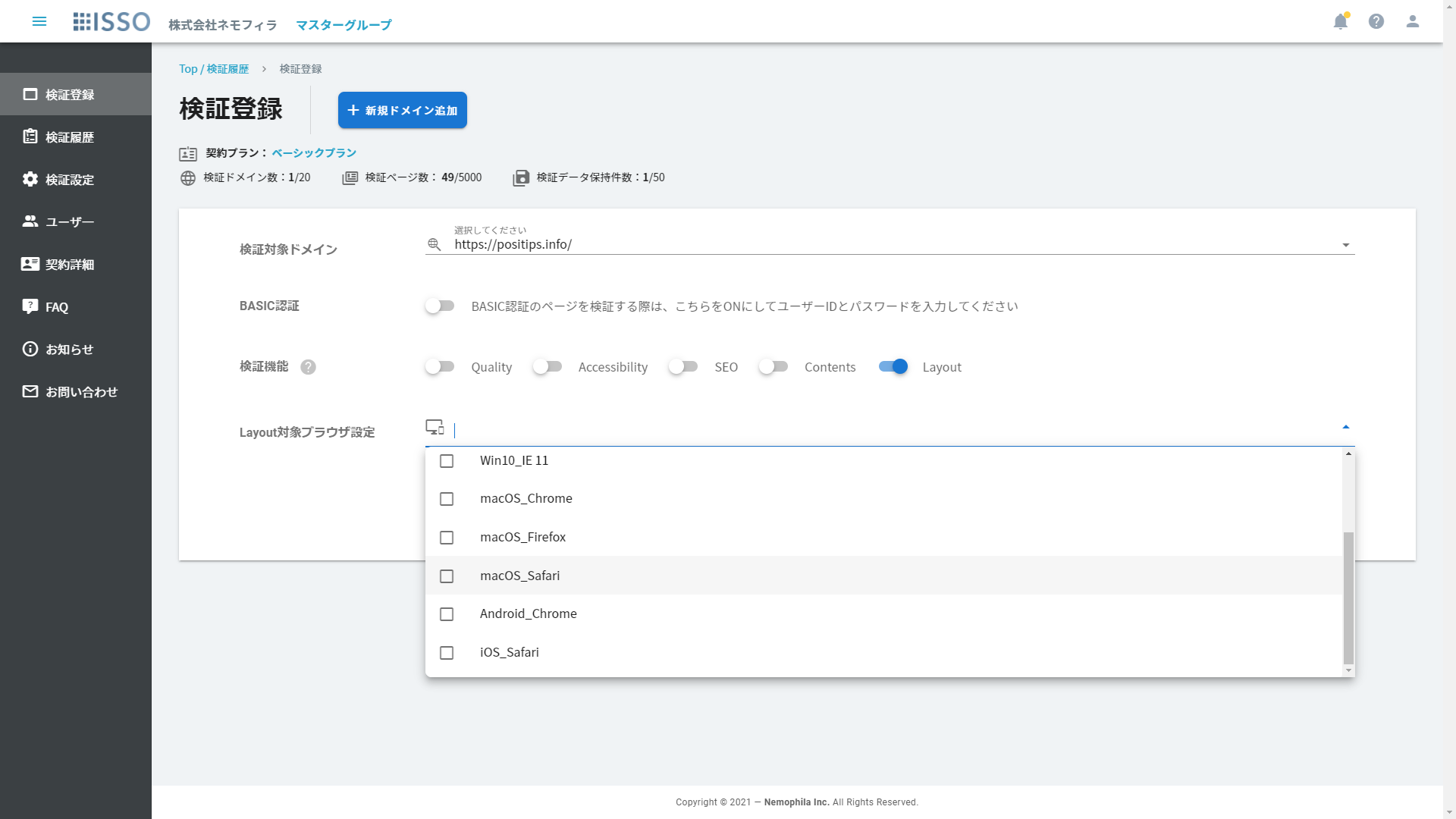
Task: Select the iOS_Safari option text
Action: coord(510,652)
